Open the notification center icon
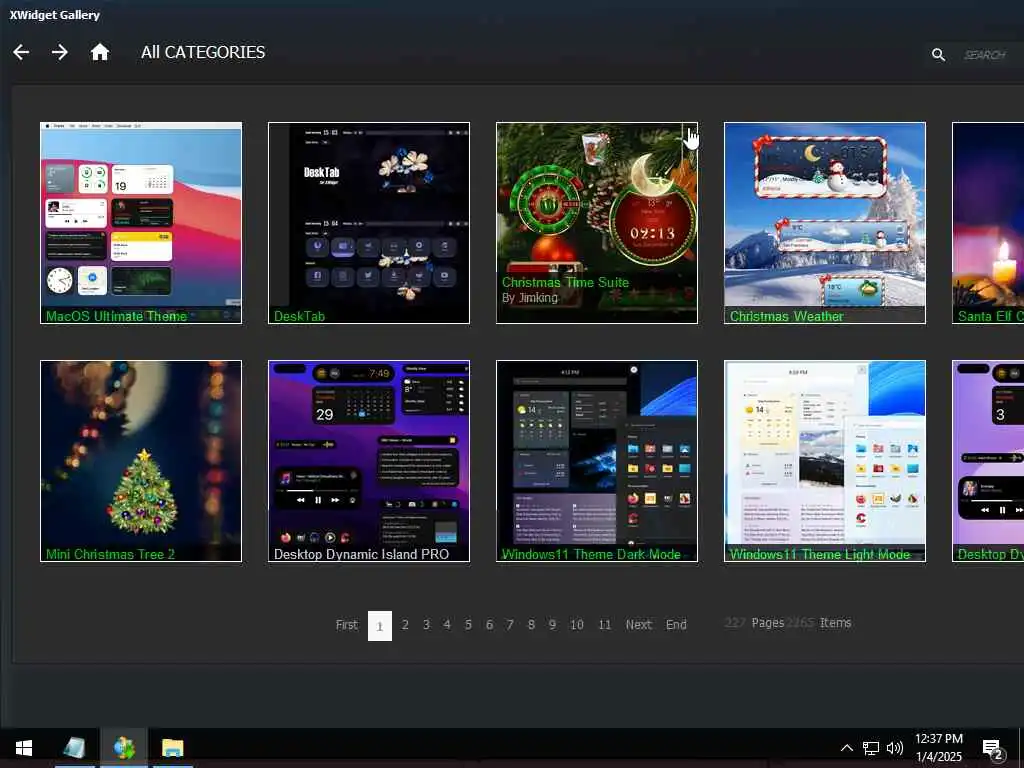The width and height of the screenshot is (1024, 768). tap(993, 748)
